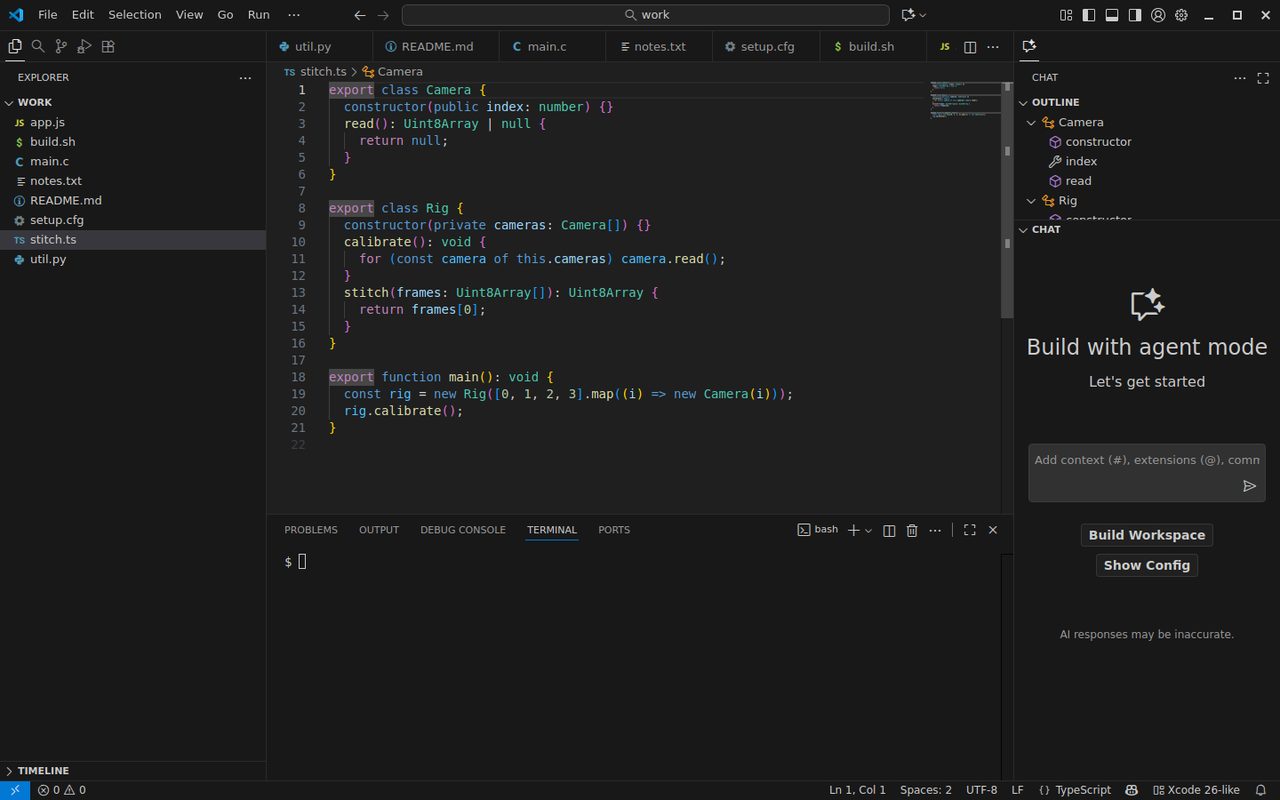This screenshot has width=1280, height=800.
Task: Change indentation via Spaces: 2
Action: (x=926, y=790)
